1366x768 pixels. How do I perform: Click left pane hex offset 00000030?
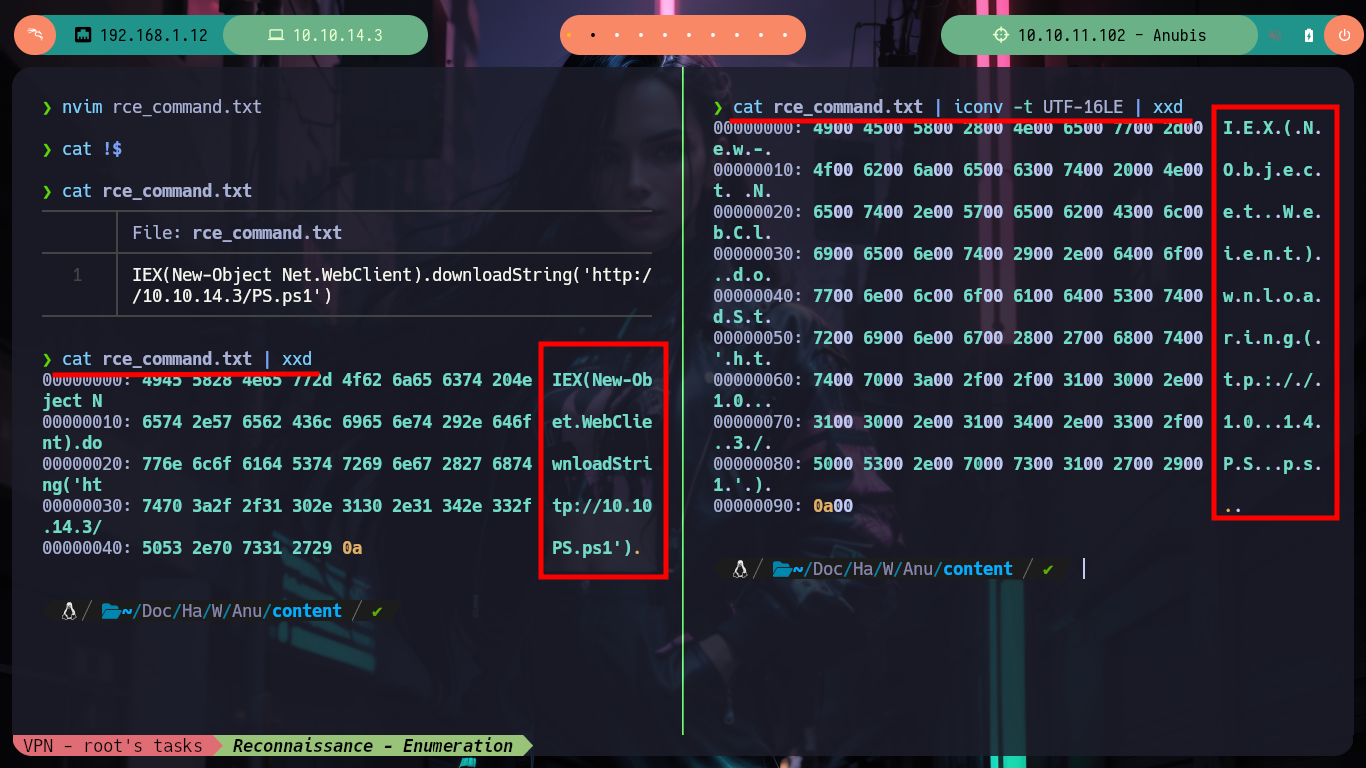(x=88, y=506)
